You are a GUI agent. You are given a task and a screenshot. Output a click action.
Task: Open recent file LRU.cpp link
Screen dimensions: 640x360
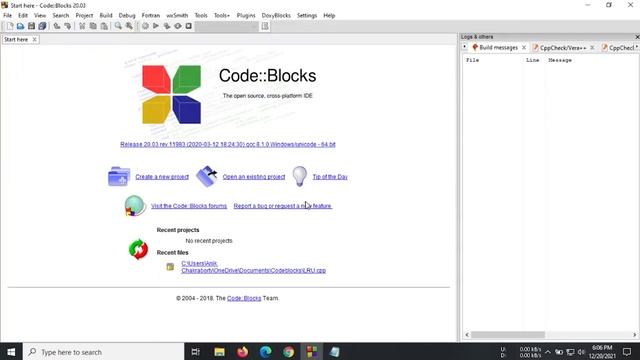click(x=253, y=267)
